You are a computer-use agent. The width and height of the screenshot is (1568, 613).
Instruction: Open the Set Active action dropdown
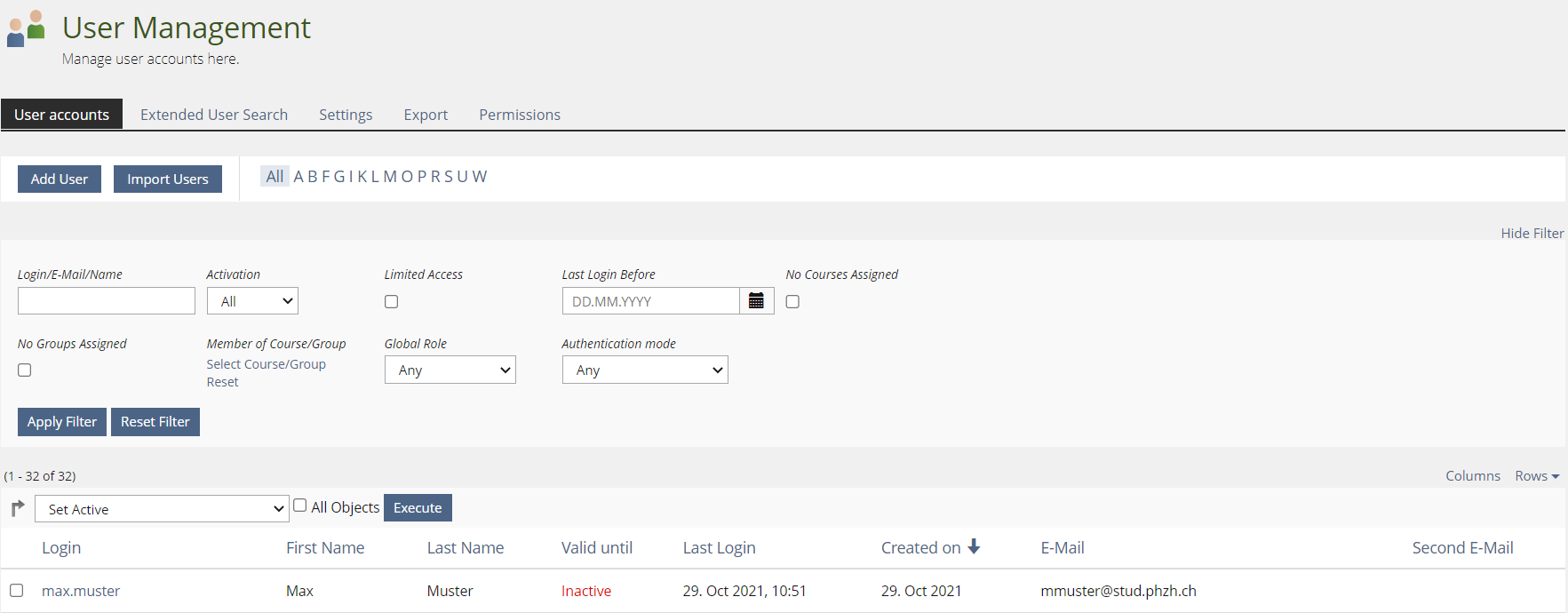[x=162, y=509]
